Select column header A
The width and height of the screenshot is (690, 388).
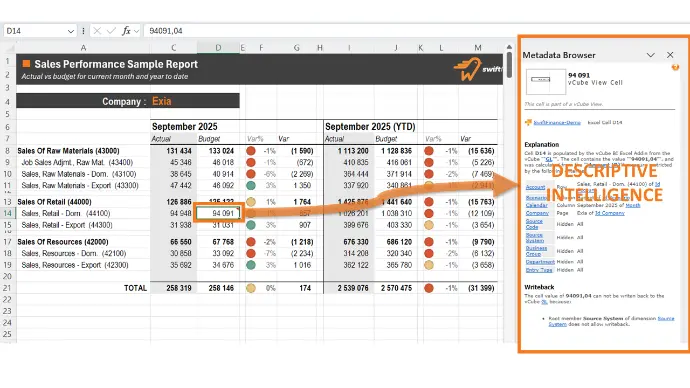tap(83, 48)
